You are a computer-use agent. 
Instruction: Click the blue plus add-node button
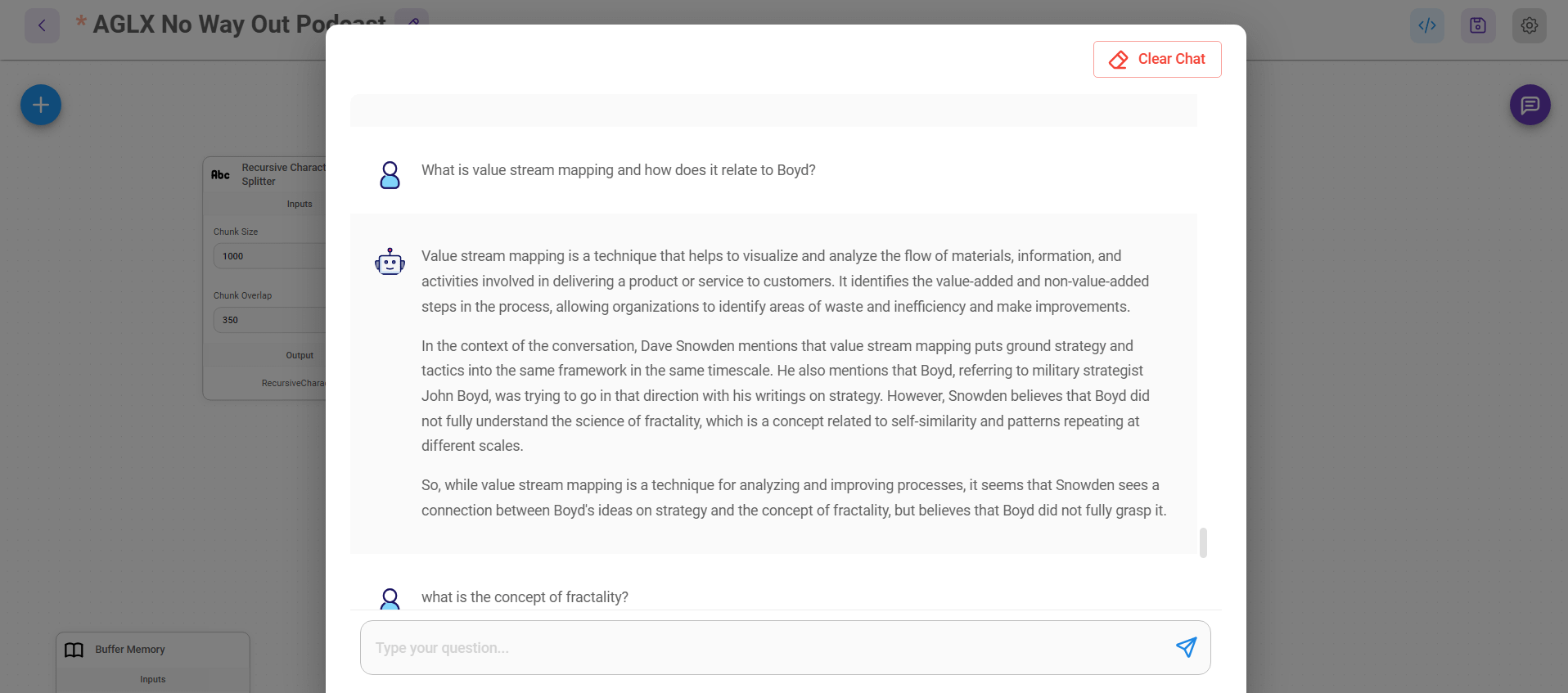[x=41, y=105]
